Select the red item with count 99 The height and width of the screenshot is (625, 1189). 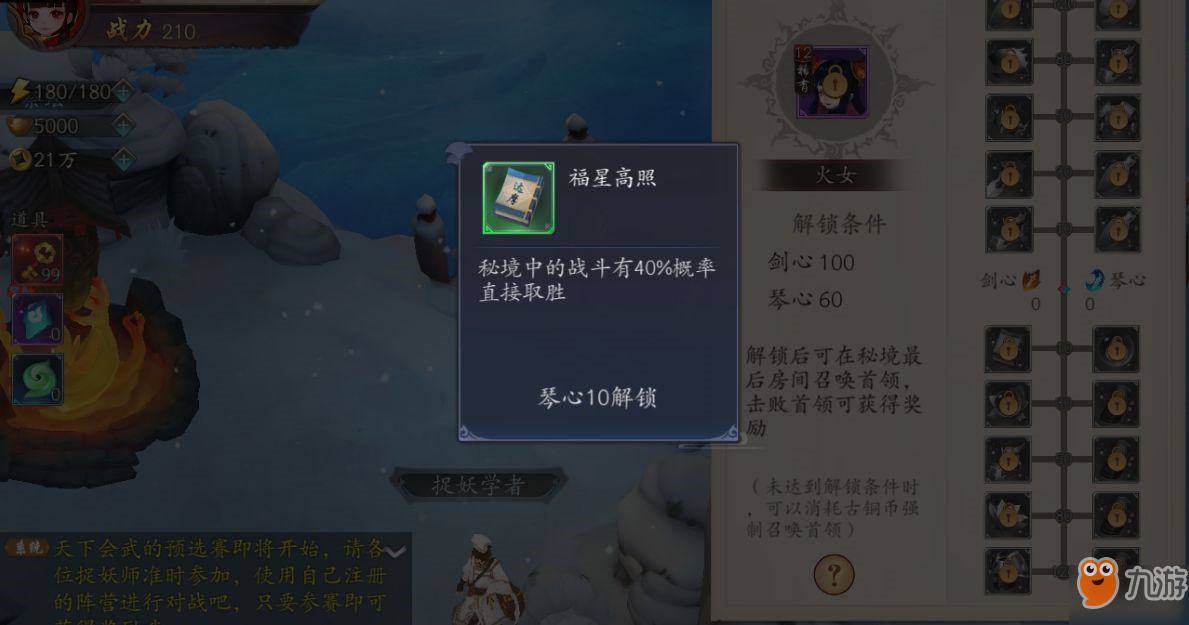[x=37, y=259]
